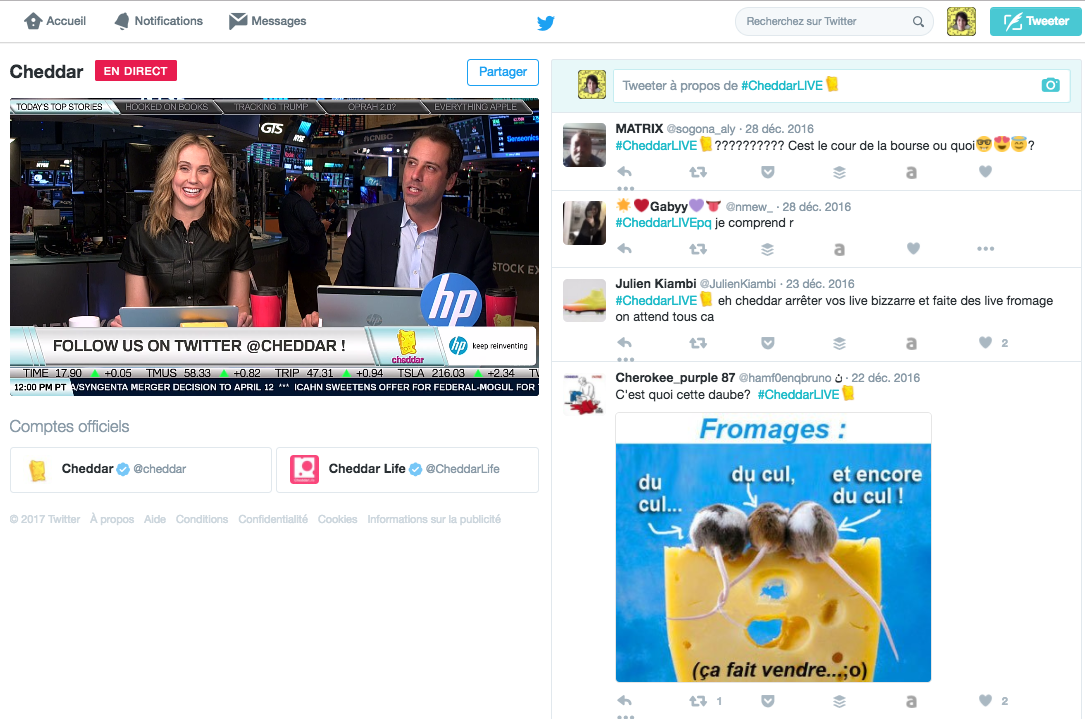This screenshot has width=1085, height=719.
Task: Click the 'a' icon on MATRIX's tweet
Action: click(x=911, y=172)
